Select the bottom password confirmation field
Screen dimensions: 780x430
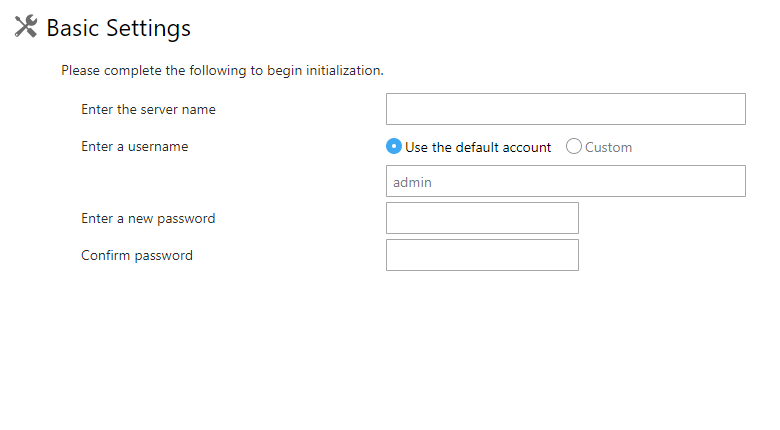click(482, 255)
